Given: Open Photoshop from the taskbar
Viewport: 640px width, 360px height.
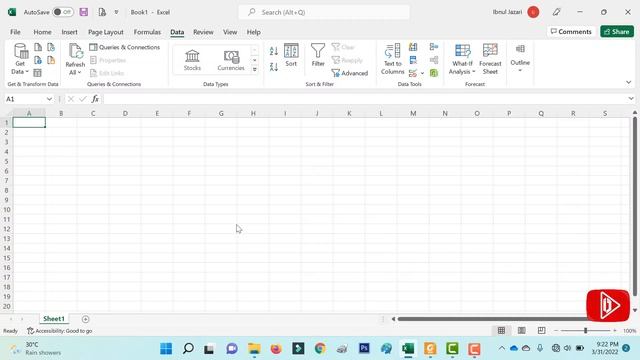Looking at the screenshot, I should [x=364, y=348].
